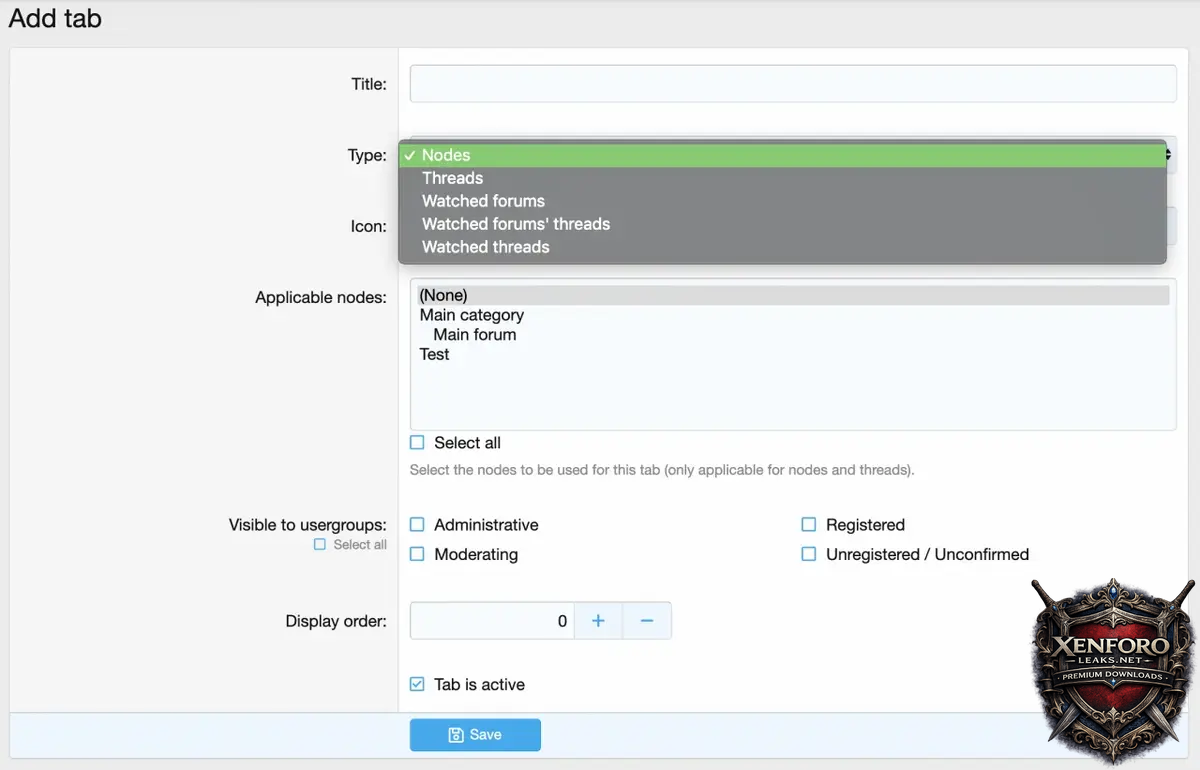The height and width of the screenshot is (770, 1200).
Task: Click the XenForo Leaks shield logo
Action: [1113, 667]
